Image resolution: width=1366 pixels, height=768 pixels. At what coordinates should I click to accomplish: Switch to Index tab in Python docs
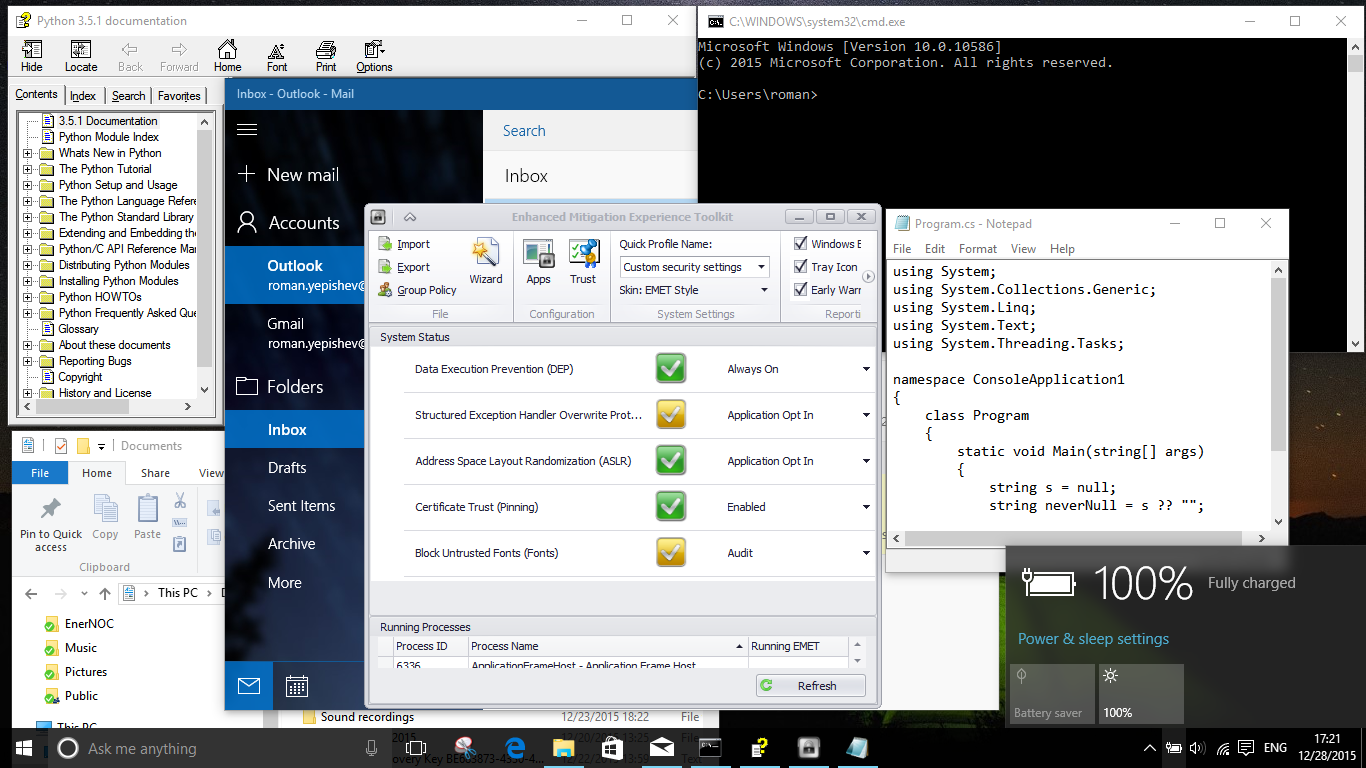(83, 96)
